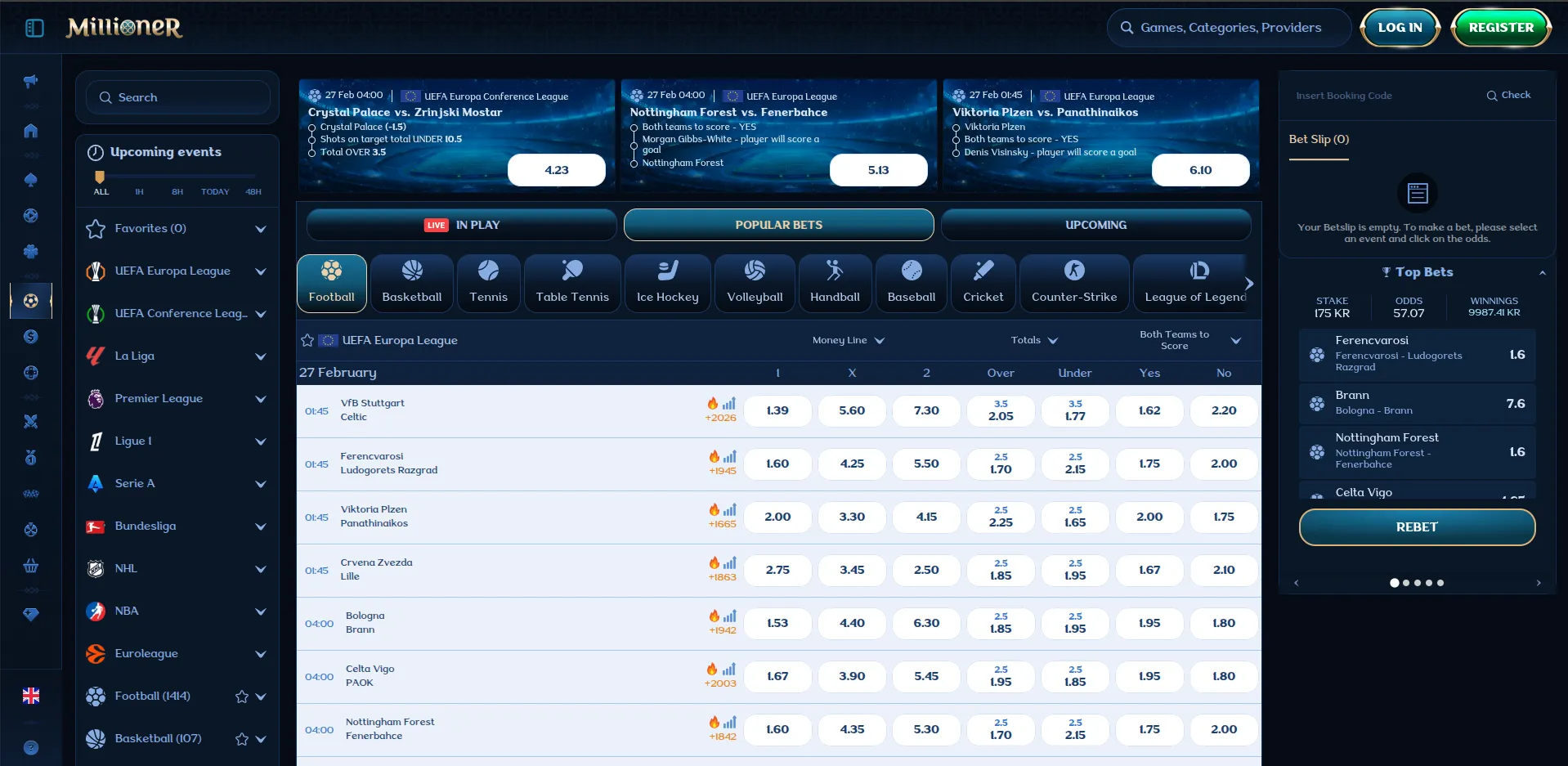Open the home icon in left sidebar

point(30,131)
